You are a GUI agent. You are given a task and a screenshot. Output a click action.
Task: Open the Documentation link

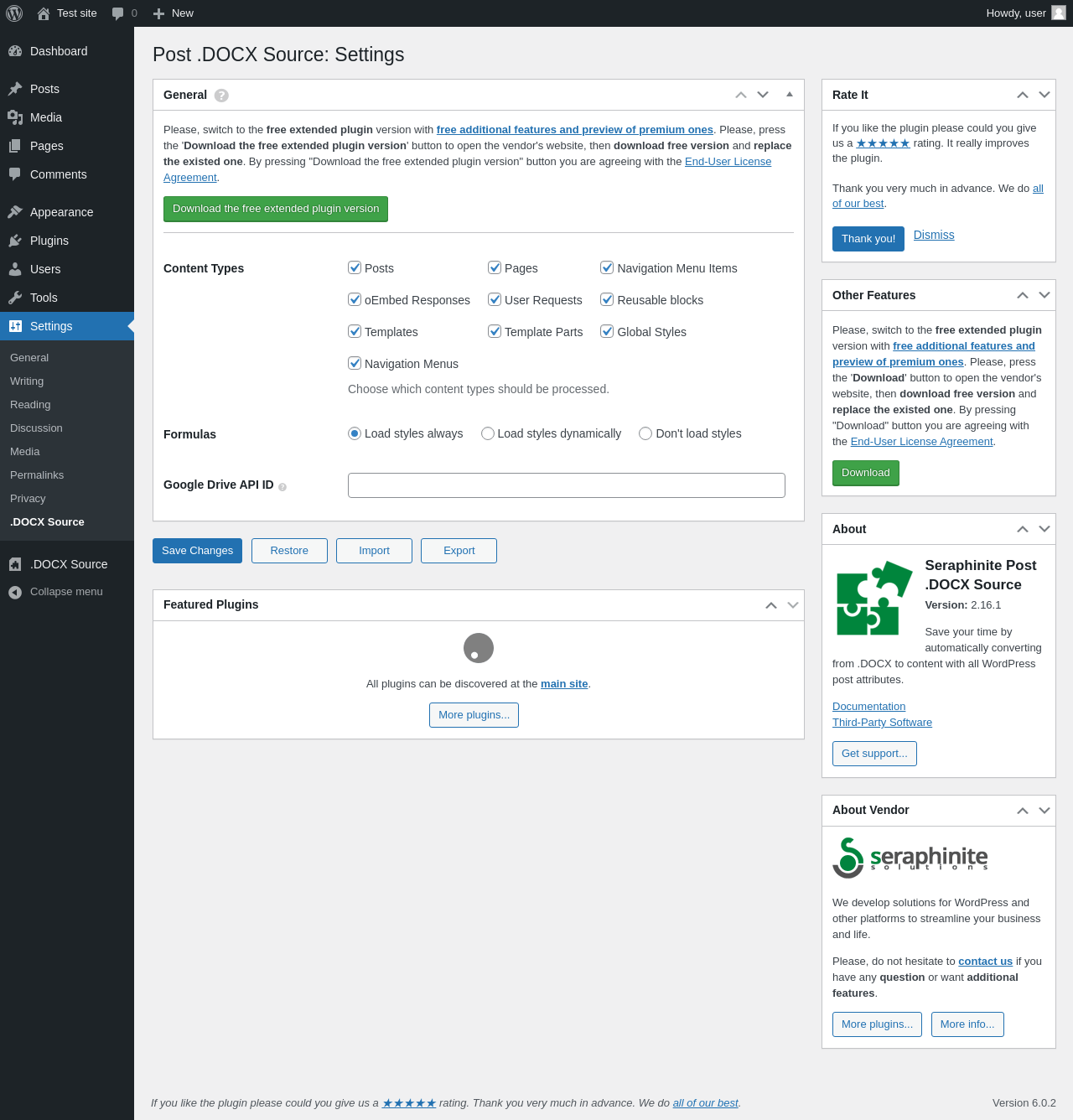[868, 707]
